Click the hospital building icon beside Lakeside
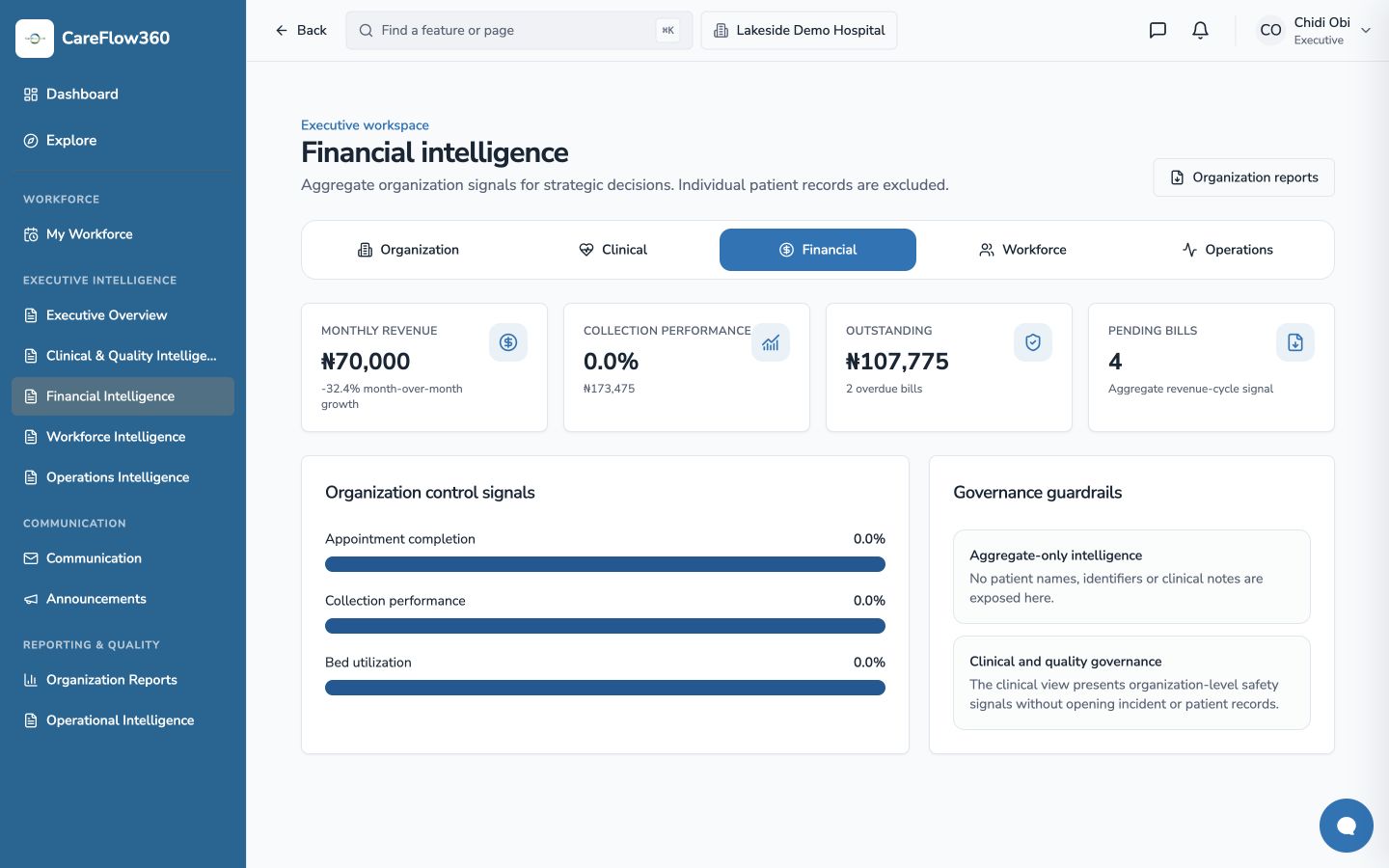Screen dimensions: 1389x868 click(721, 30)
